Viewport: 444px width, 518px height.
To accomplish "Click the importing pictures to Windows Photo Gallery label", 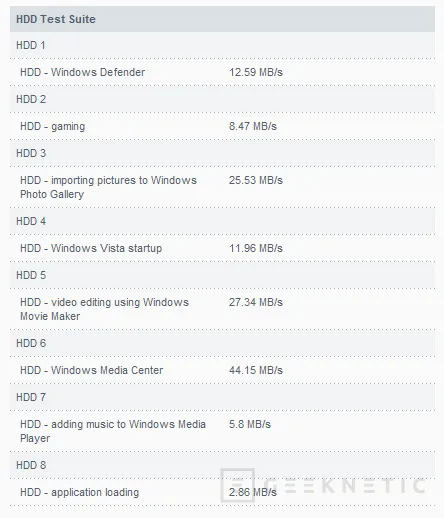I will point(108,187).
